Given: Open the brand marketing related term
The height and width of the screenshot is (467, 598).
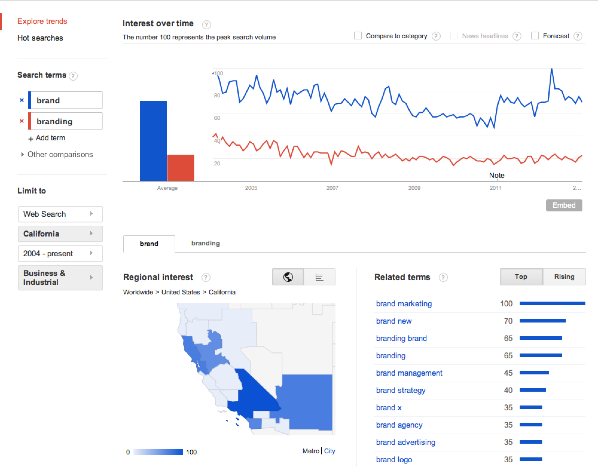Looking at the screenshot, I should [x=404, y=303].
